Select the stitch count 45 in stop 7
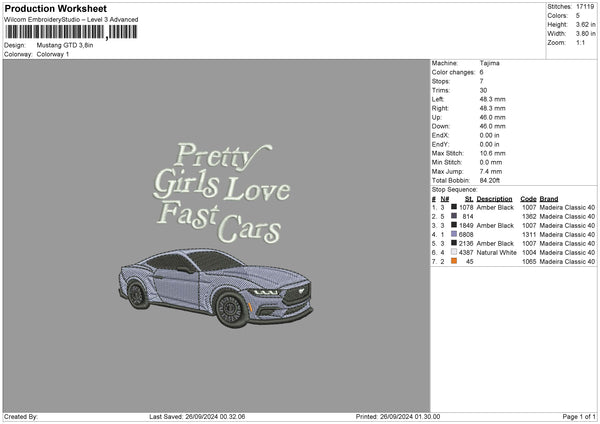The image size is (600, 424). click(x=470, y=261)
